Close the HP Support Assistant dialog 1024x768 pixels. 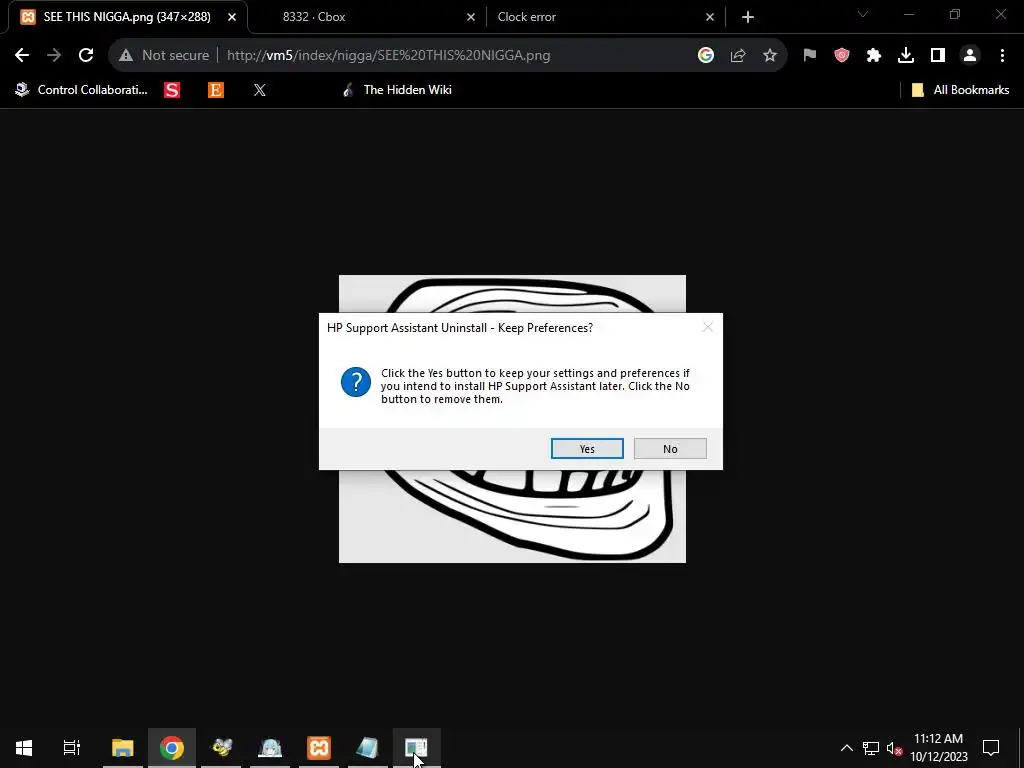707,327
